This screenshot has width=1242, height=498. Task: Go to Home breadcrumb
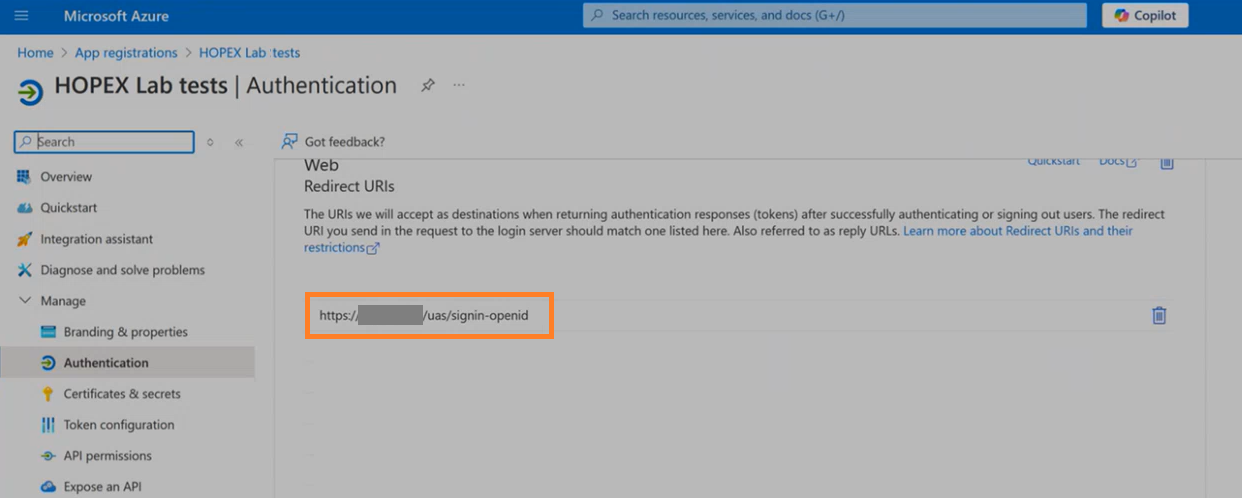pyautogui.click(x=35, y=53)
